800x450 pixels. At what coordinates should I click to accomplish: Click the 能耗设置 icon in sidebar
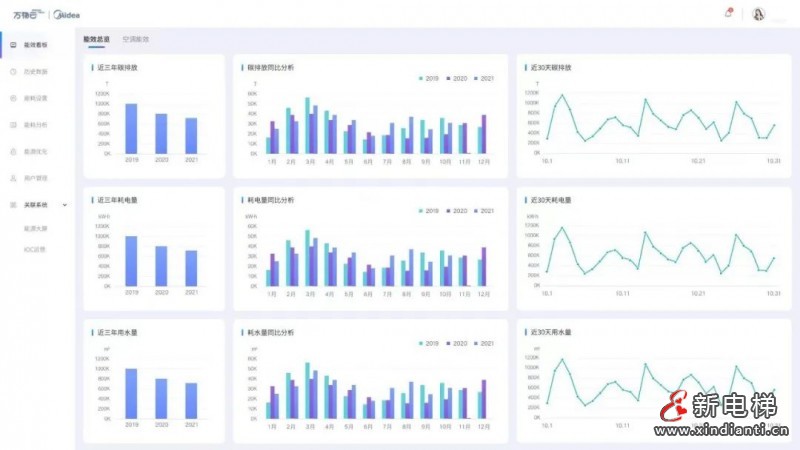coord(13,98)
